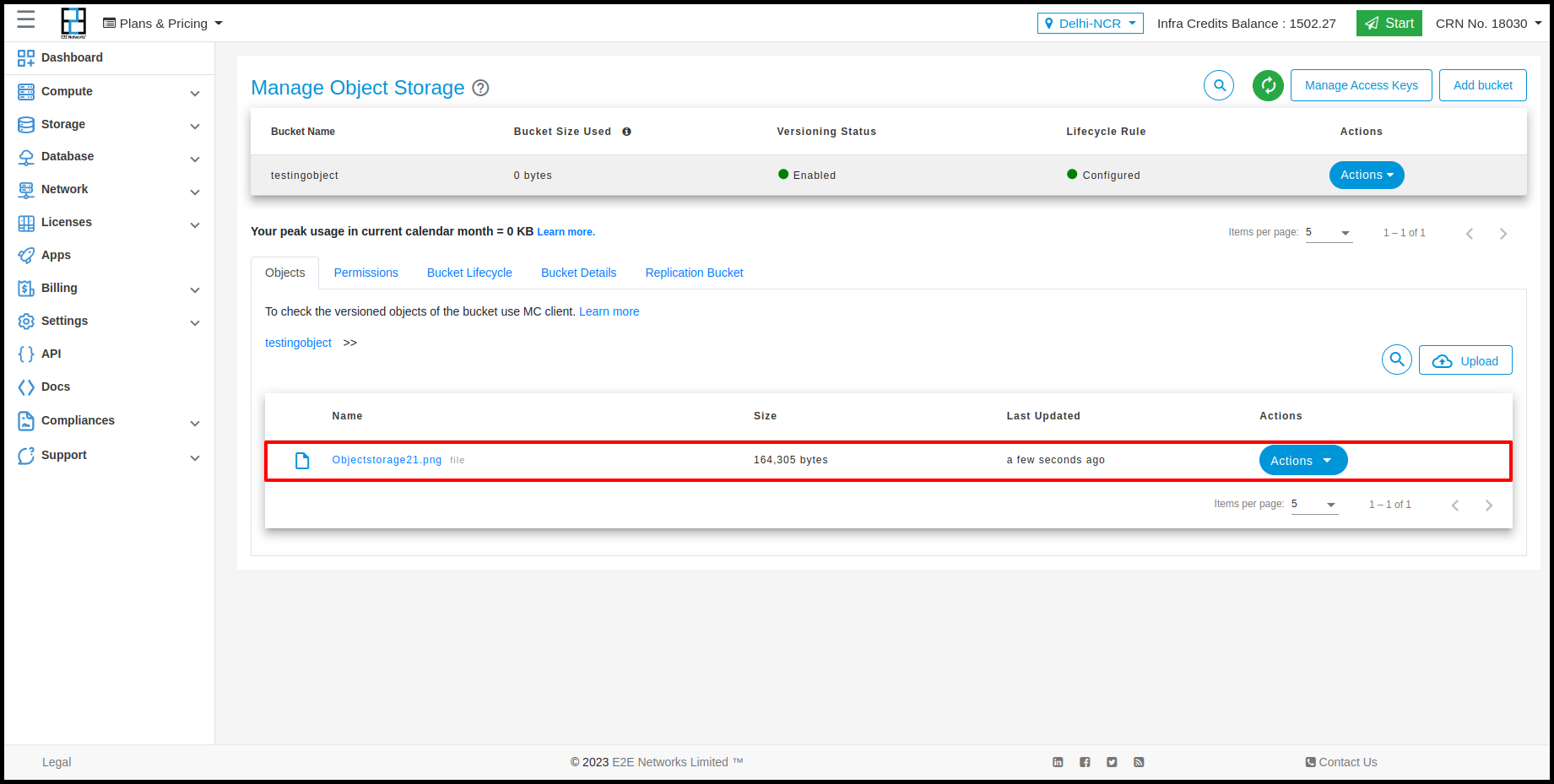
Task: Click the objects search magnifier icon
Action: pos(1397,360)
